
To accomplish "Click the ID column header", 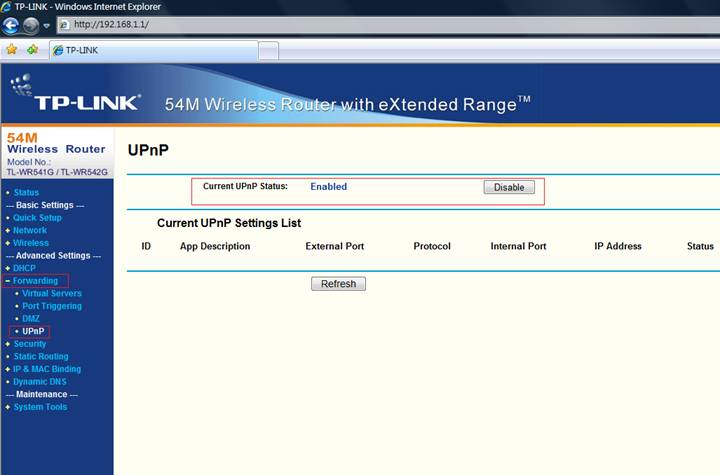I will (146, 246).
